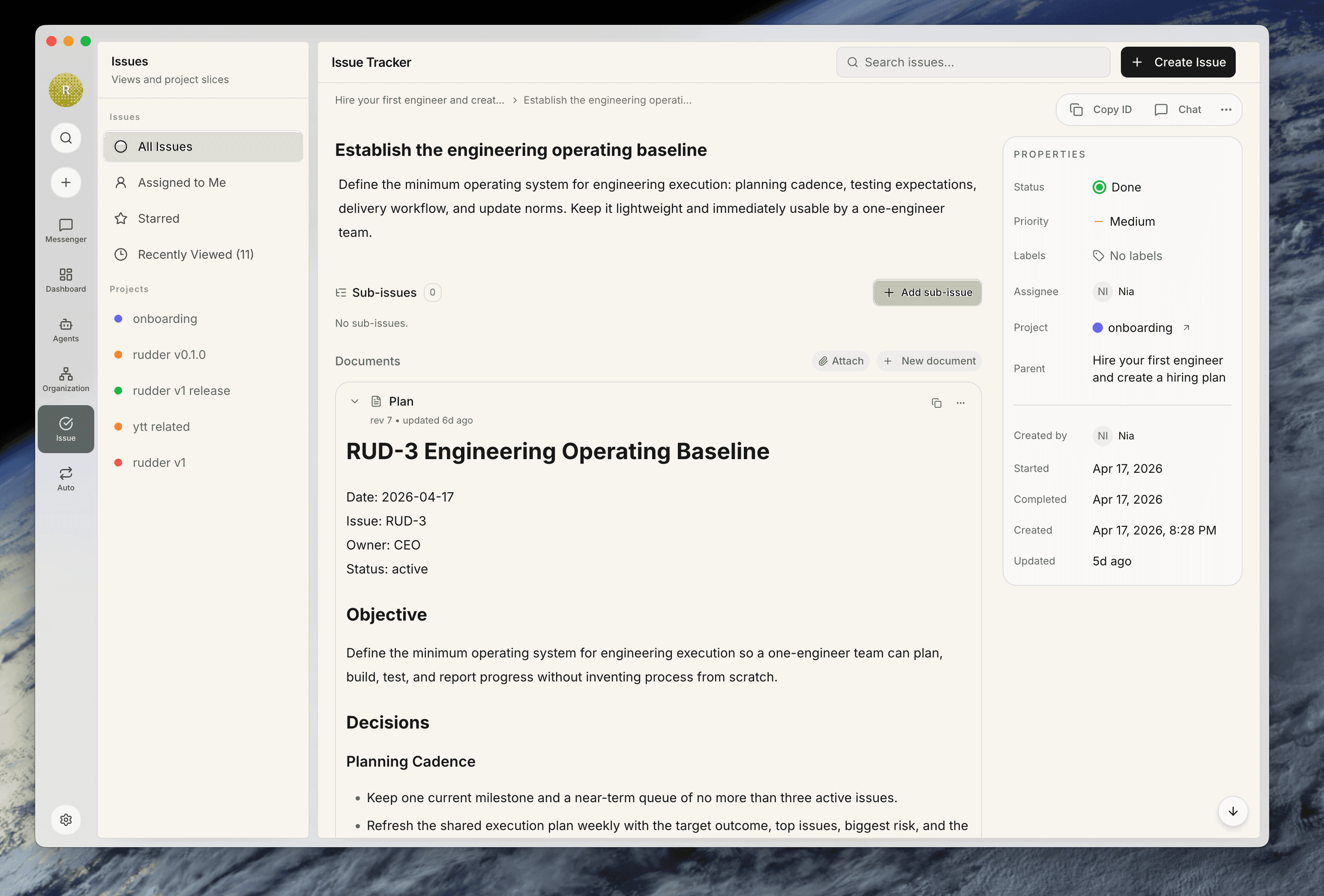Image resolution: width=1324 pixels, height=896 pixels.
Task: Open Recently Viewed (11) list
Action: coord(203,254)
